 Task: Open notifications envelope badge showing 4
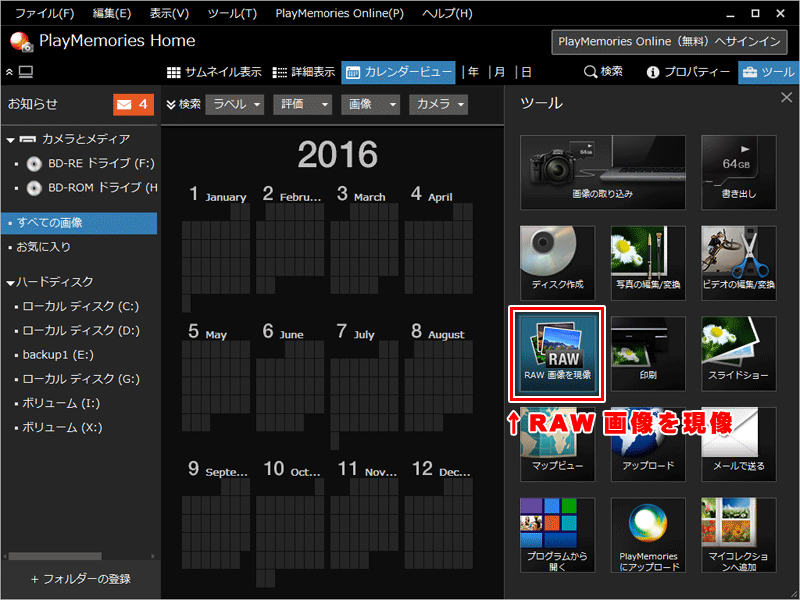133,105
